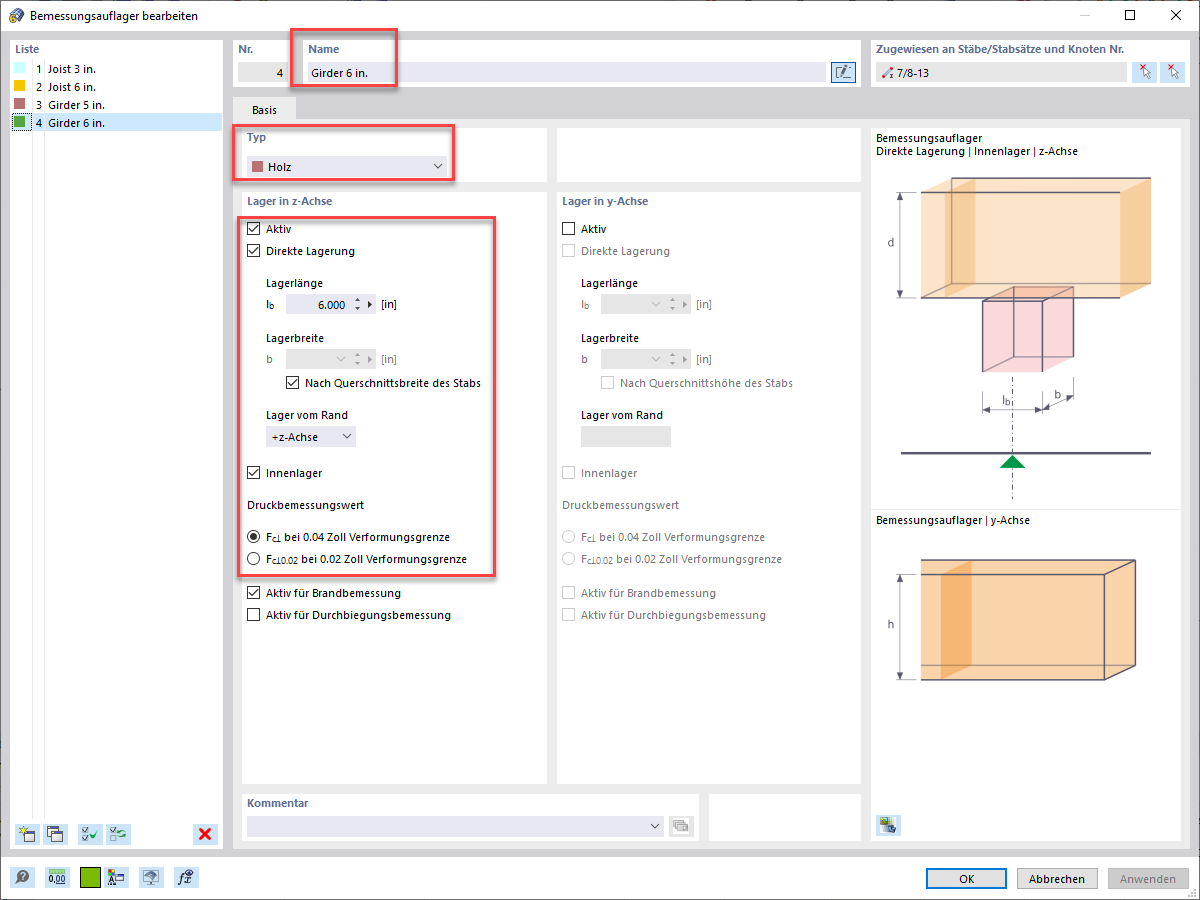Click the green color swatch at bottom
The width and height of the screenshot is (1200, 900).
[x=90, y=877]
